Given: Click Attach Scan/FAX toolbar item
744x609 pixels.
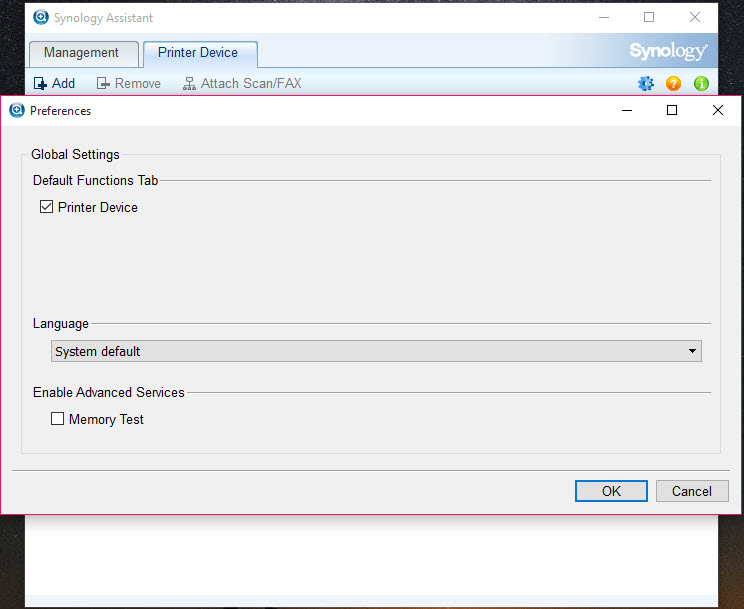Looking at the screenshot, I should tap(242, 84).
